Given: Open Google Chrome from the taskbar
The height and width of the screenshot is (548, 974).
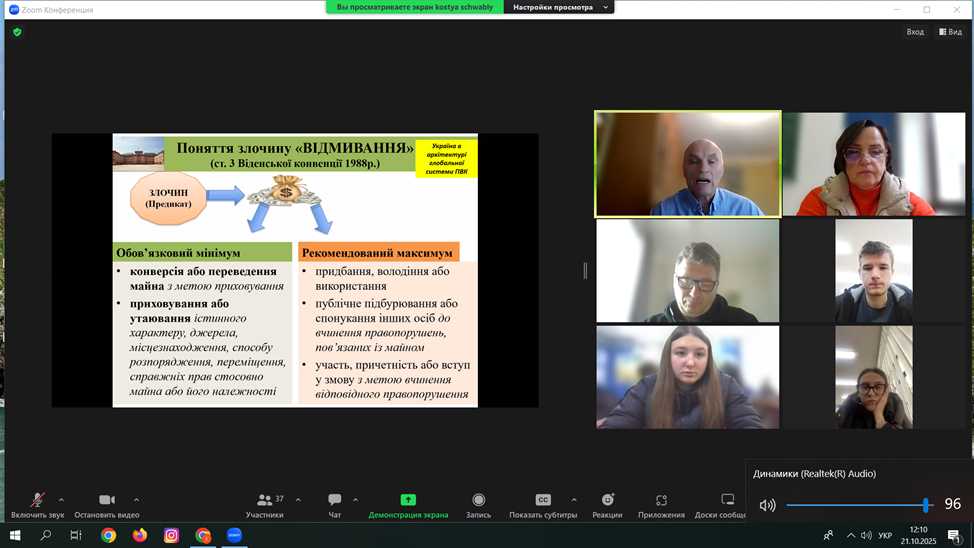Looking at the screenshot, I should 108,536.
